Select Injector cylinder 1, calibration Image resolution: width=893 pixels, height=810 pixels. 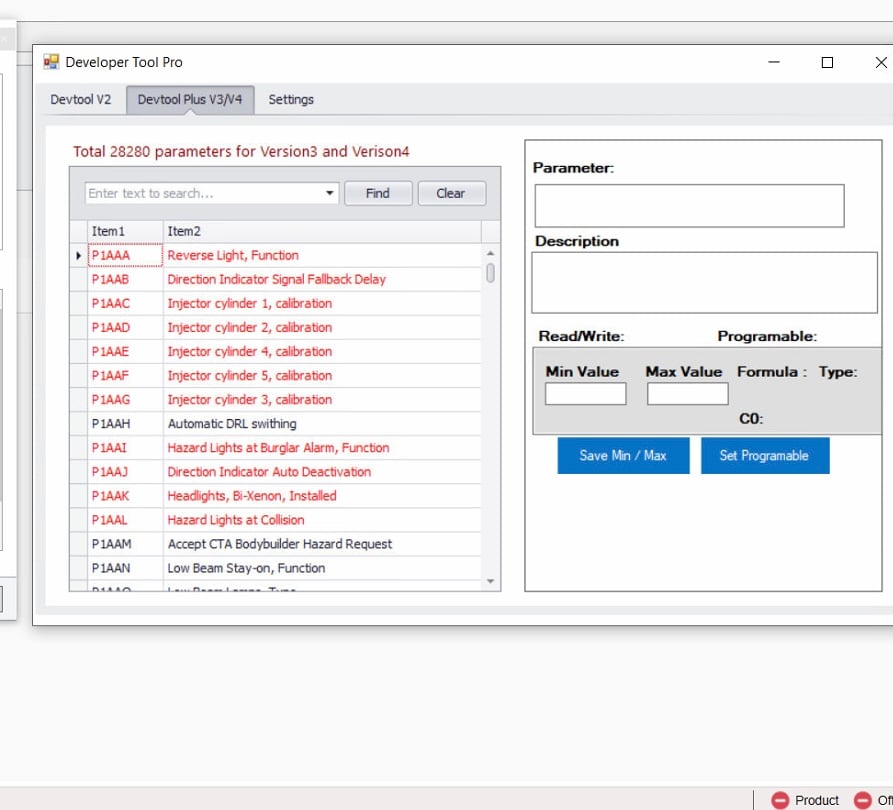point(322,303)
